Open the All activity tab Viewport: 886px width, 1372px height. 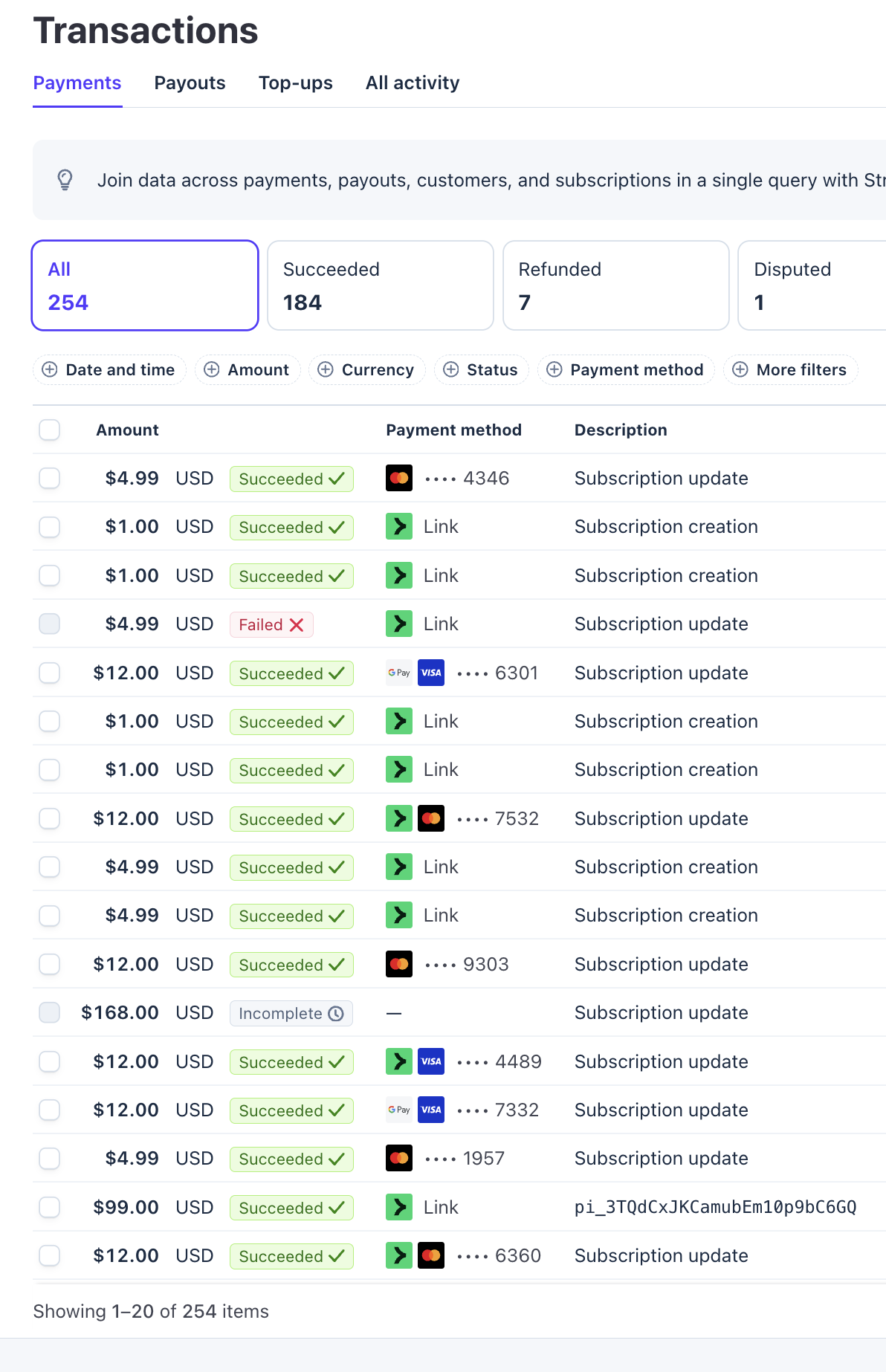(x=413, y=82)
